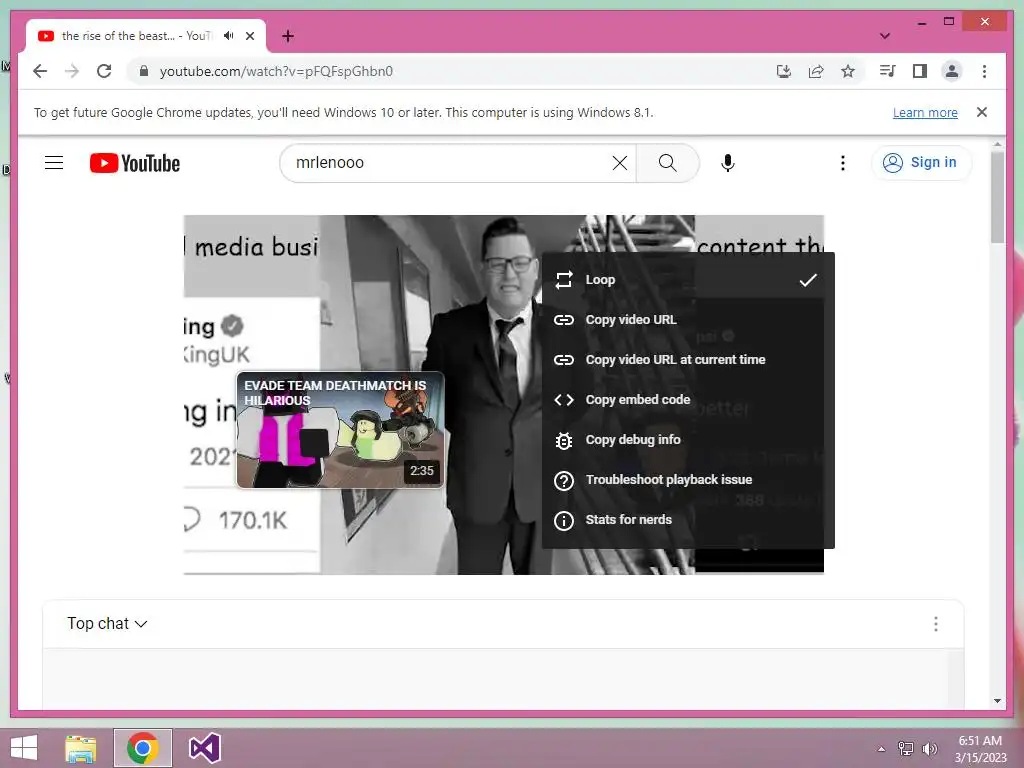The image size is (1024, 768).
Task: Open Chrome three-dot menu
Action: 984,71
